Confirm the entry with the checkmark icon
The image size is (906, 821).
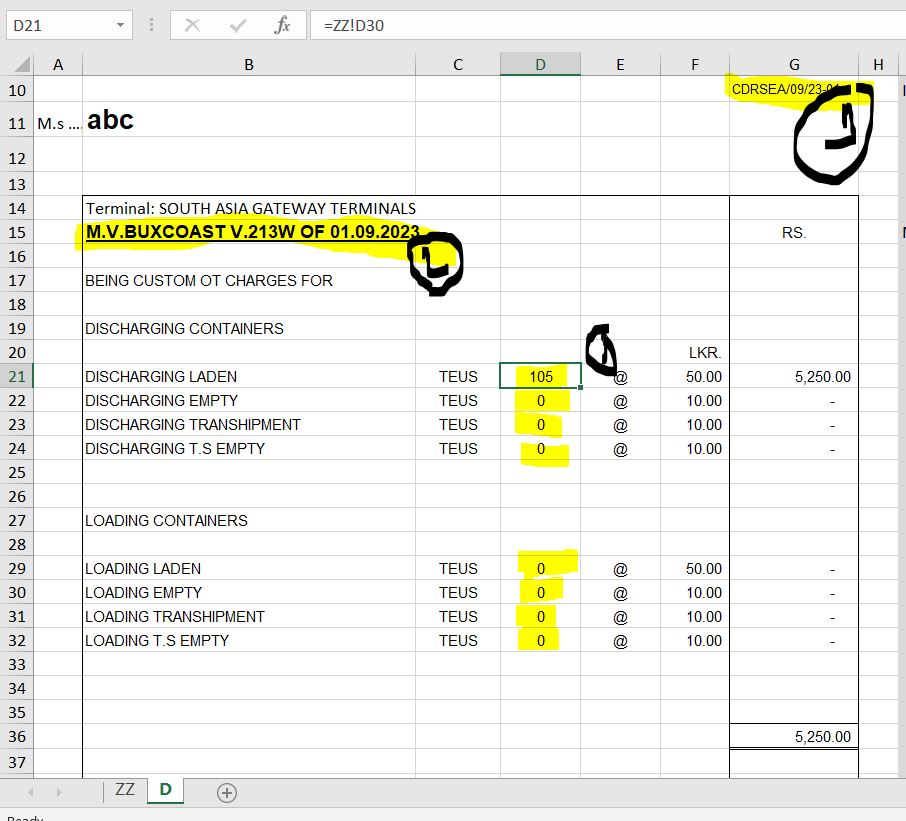click(237, 25)
